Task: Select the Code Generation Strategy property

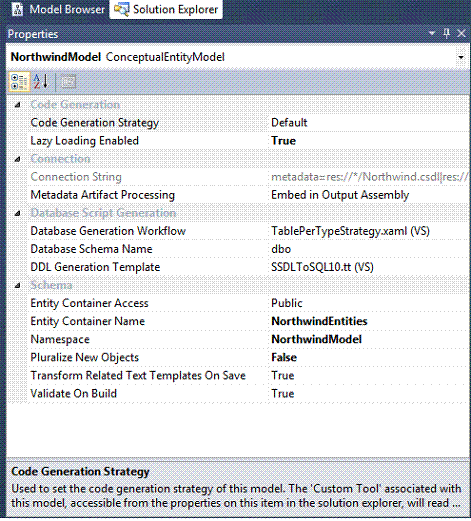Action: pyautogui.click(x=95, y=123)
